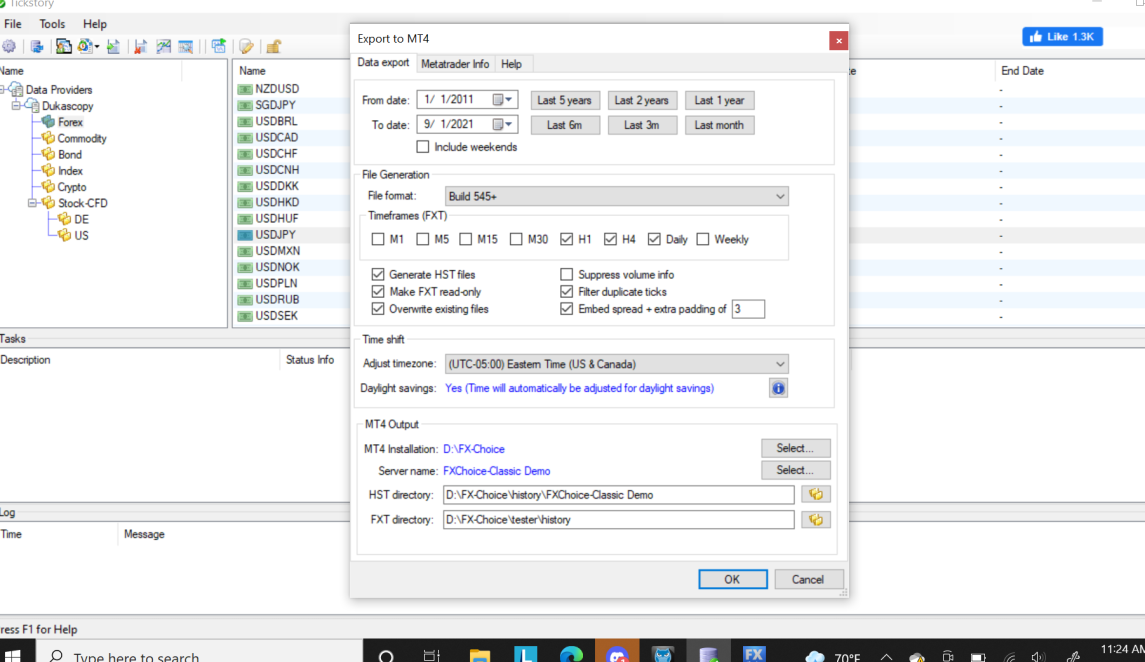Screen dimensions: 1145x662
Task: Click the Forex folder icon in tree
Action: (48, 122)
